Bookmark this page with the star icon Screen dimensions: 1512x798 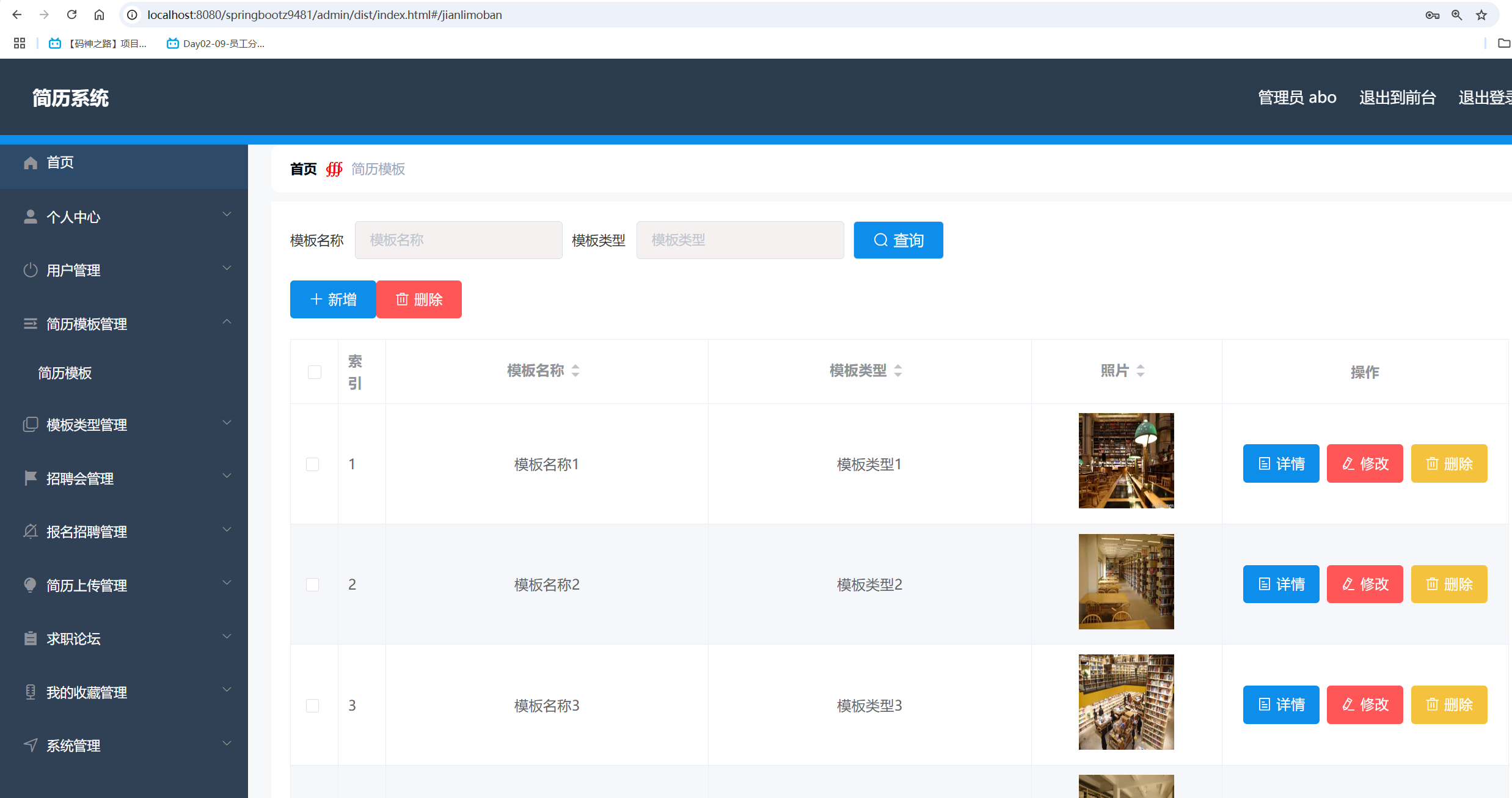(x=1481, y=15)
